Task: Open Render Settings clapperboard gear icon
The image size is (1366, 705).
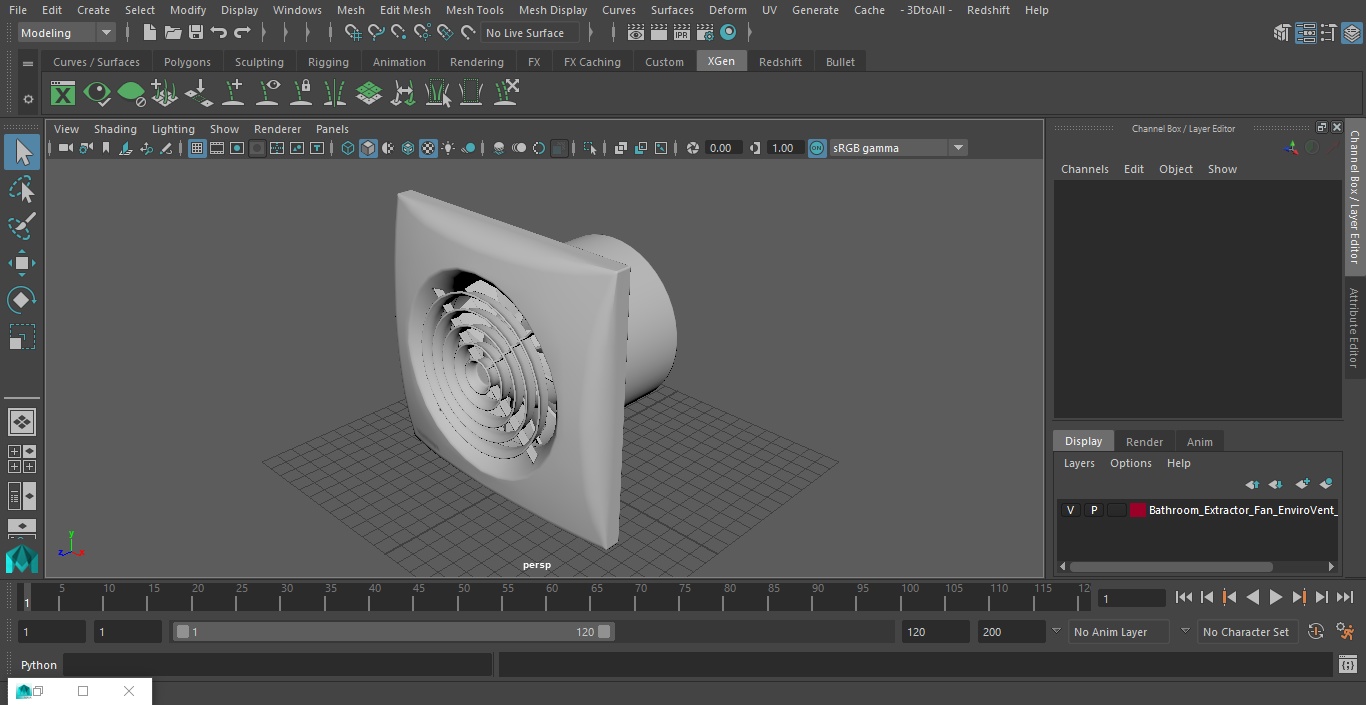Action: [705, 33]
